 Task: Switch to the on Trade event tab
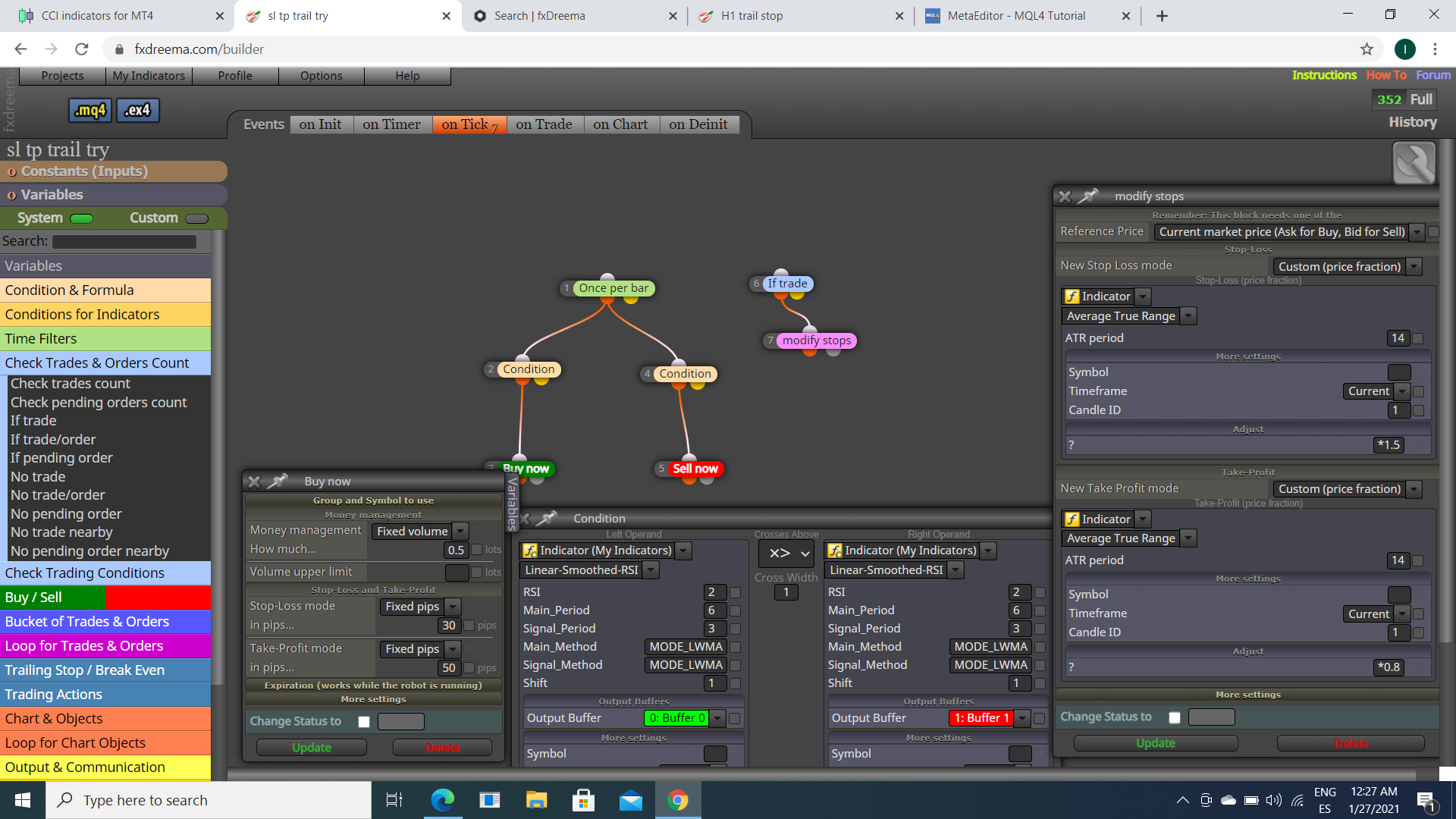click(x=544, y=124)
